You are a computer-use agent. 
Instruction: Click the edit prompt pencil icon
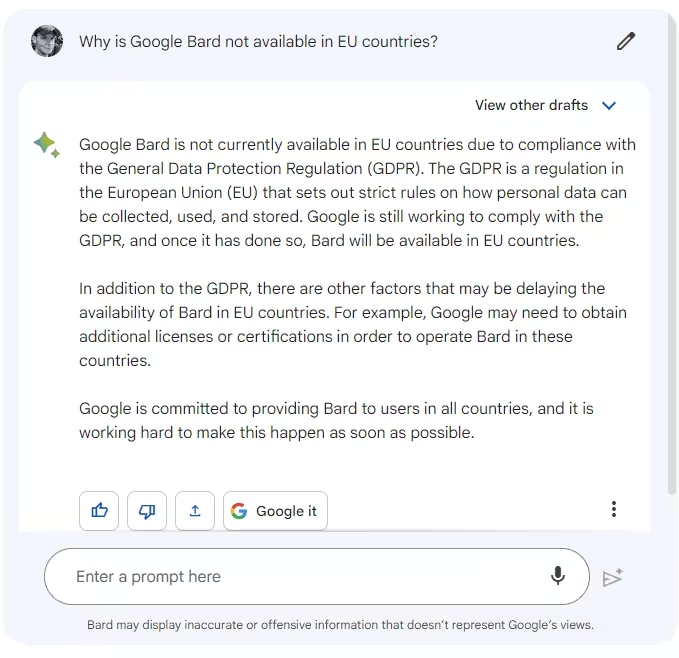(626, 41)
